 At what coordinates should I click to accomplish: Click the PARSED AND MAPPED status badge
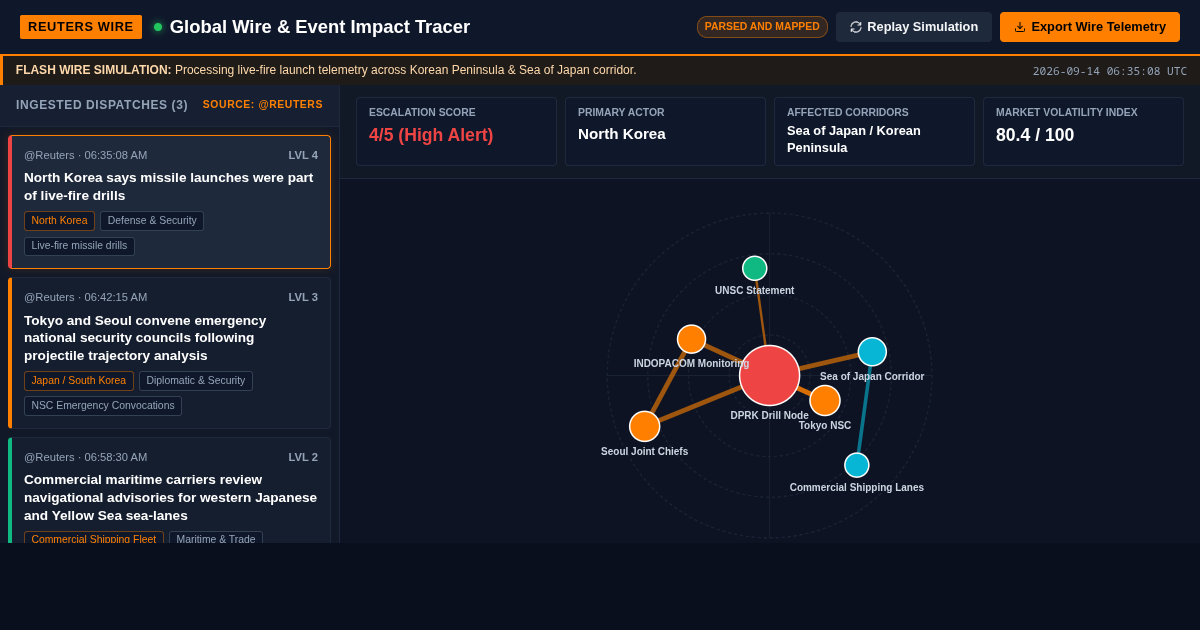(762, 27)
